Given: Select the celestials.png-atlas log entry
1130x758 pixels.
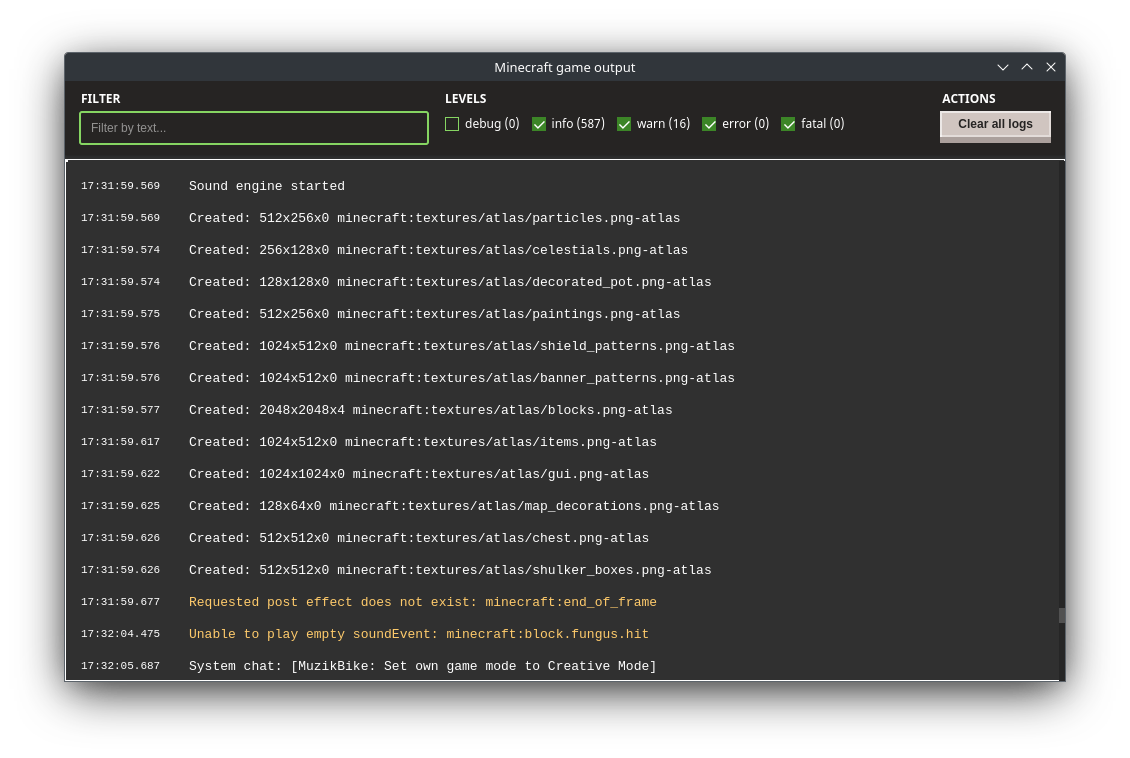Looking at the screenshot, I should pos(438,250).
